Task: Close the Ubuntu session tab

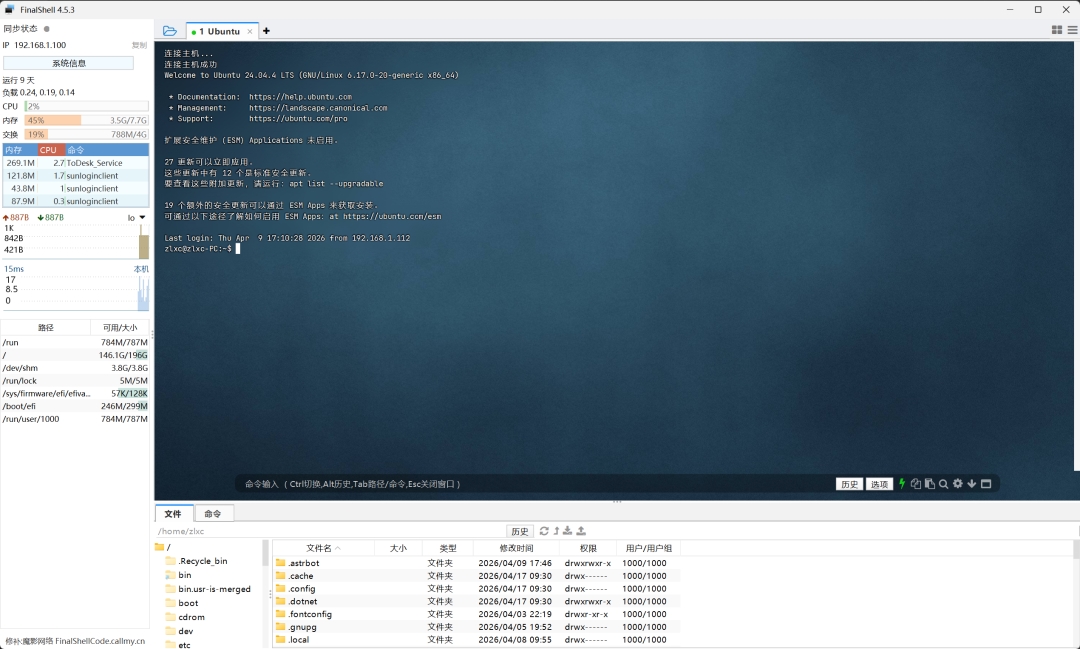Action: [x=250, y=31]
